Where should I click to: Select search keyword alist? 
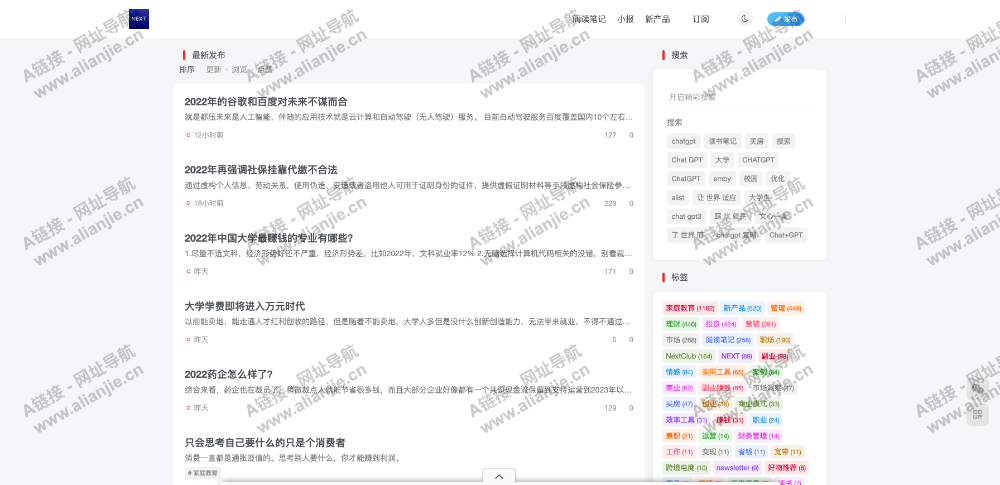678,198
